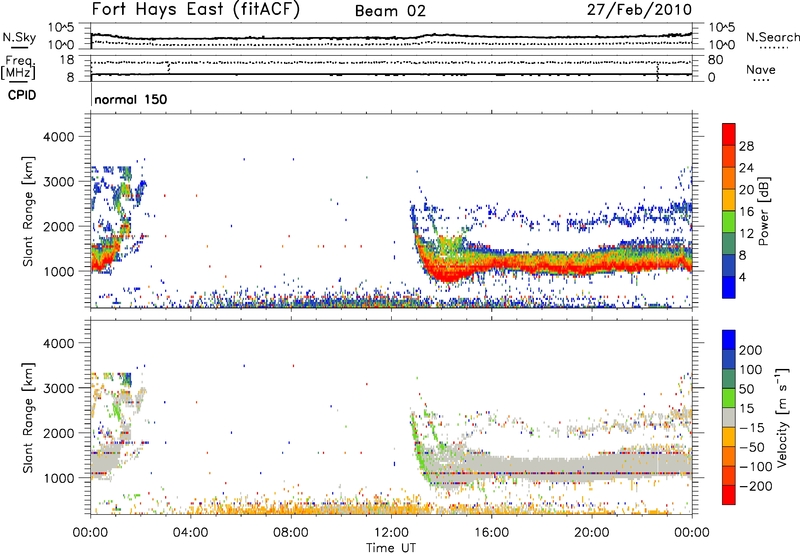Click the "12" label on Power scale

point(746,234)
